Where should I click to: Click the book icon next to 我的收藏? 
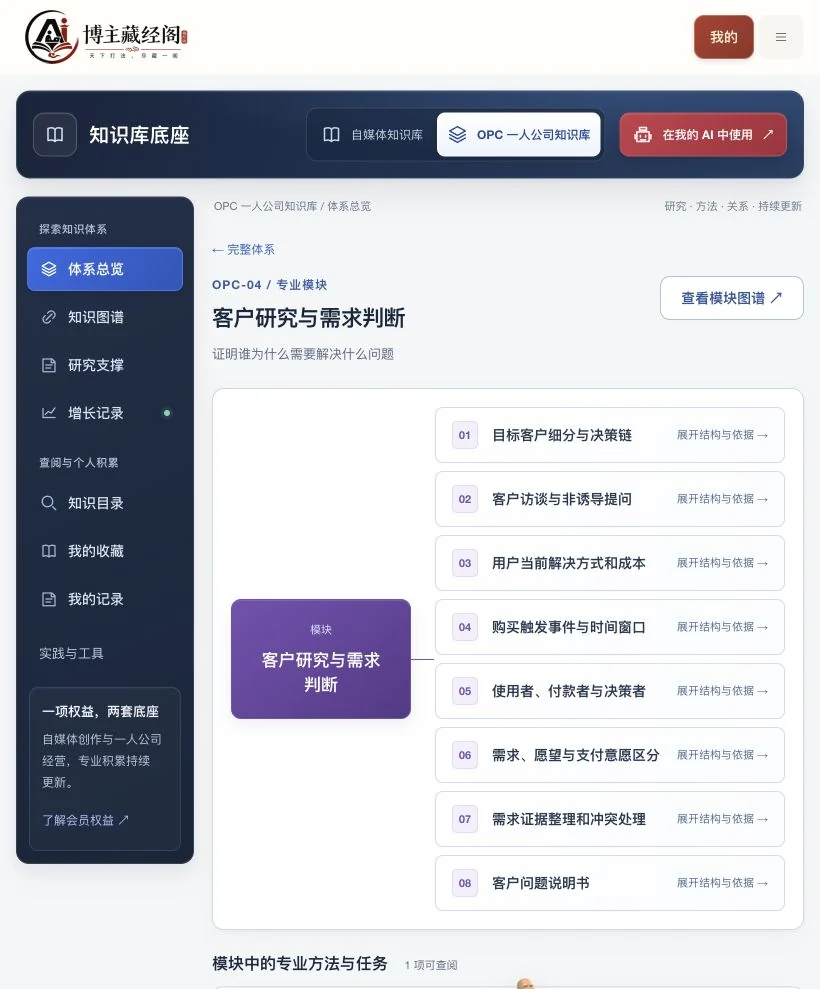[x=49, y=551]
